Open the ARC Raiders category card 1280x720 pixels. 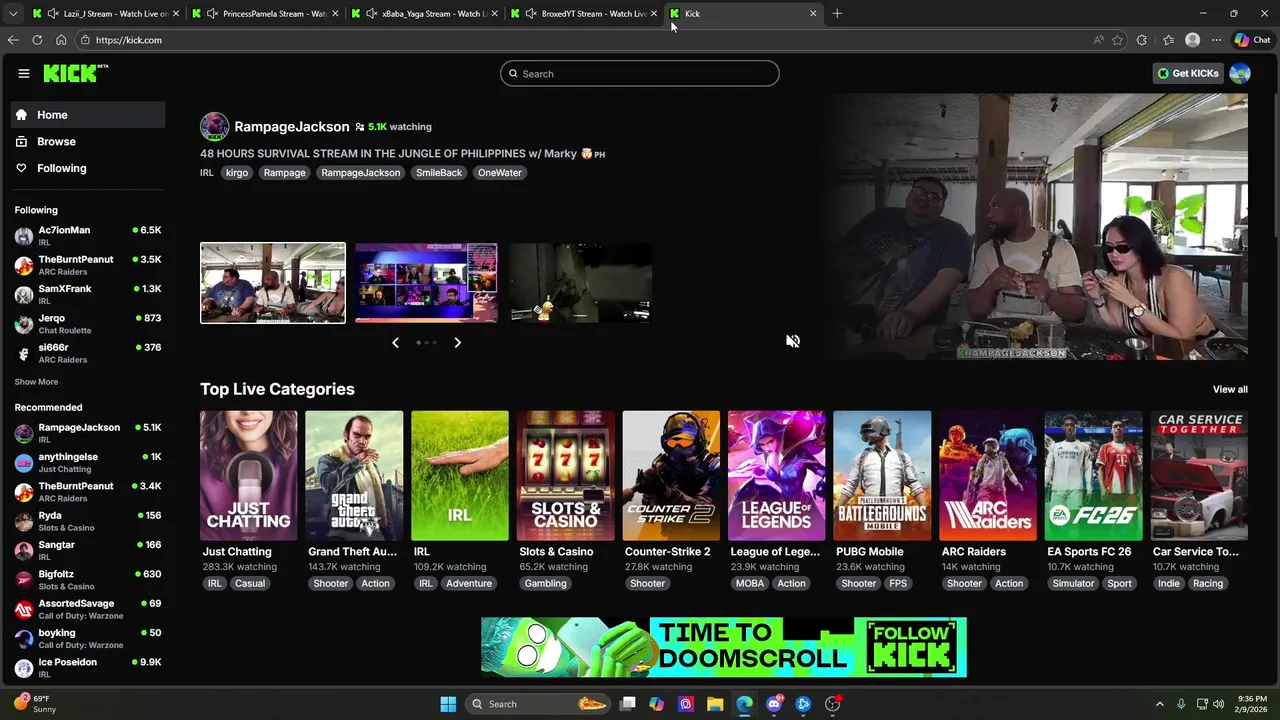pyautogui.click(x=988, y=476)
